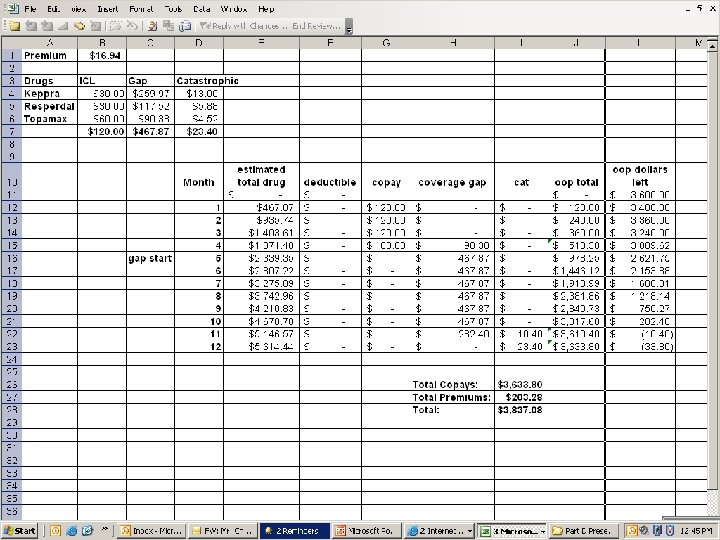
Task: Switch to the FW: Mr. C... taskbar button
Action: point(222,531)
